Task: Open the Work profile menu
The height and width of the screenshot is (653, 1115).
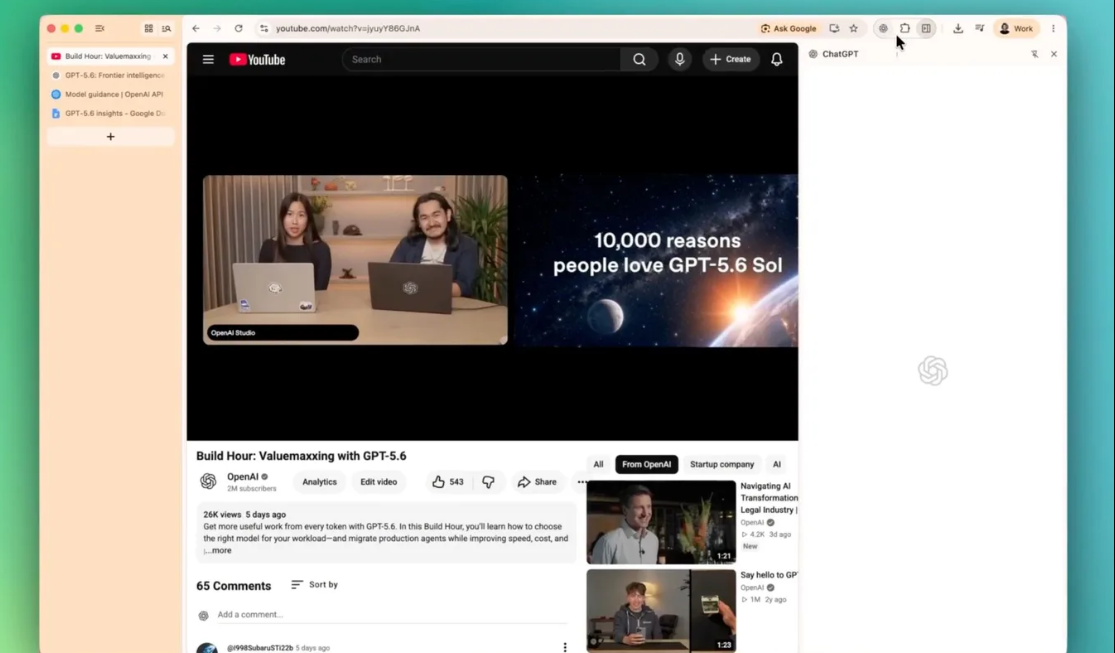Action: pyautogui.click(x=1015, y=28)
